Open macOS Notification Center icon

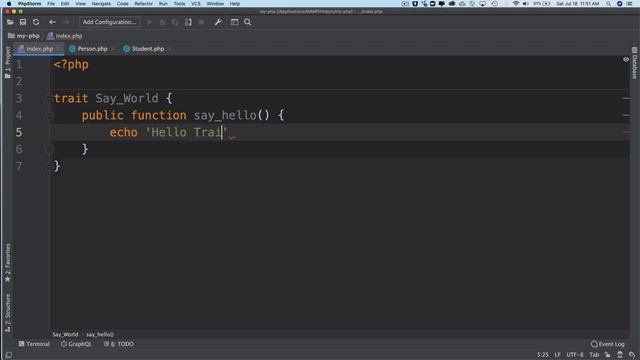coord(629,4)
